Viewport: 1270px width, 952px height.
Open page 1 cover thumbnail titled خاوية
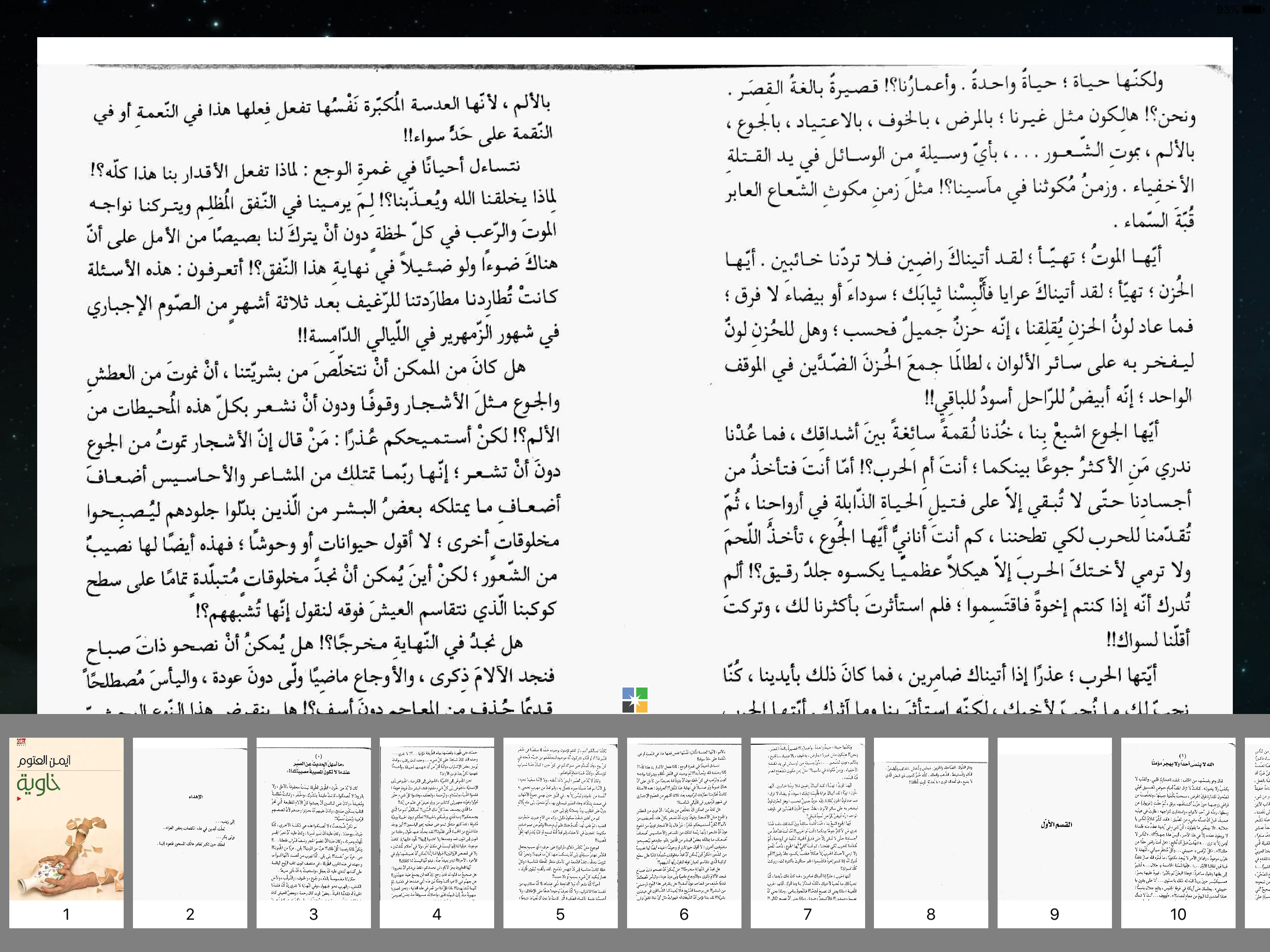click(66, 832)
